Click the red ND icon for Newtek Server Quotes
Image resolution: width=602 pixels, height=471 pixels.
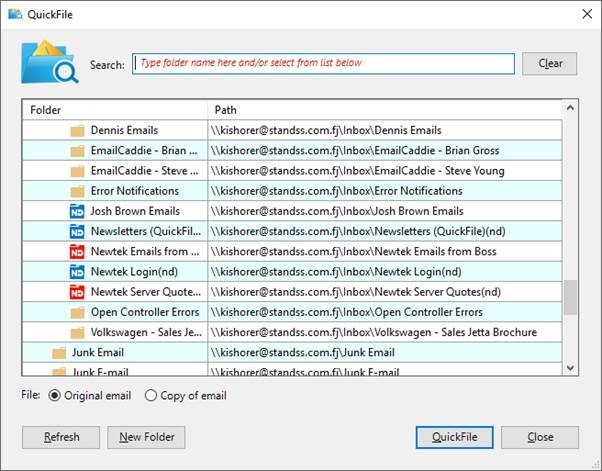(77, 293)
